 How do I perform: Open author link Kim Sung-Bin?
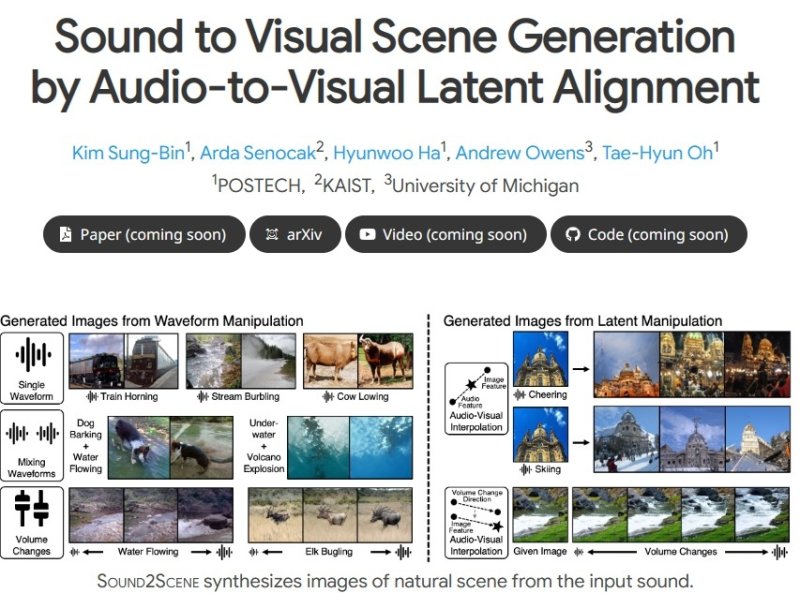[x=130, y=153]
